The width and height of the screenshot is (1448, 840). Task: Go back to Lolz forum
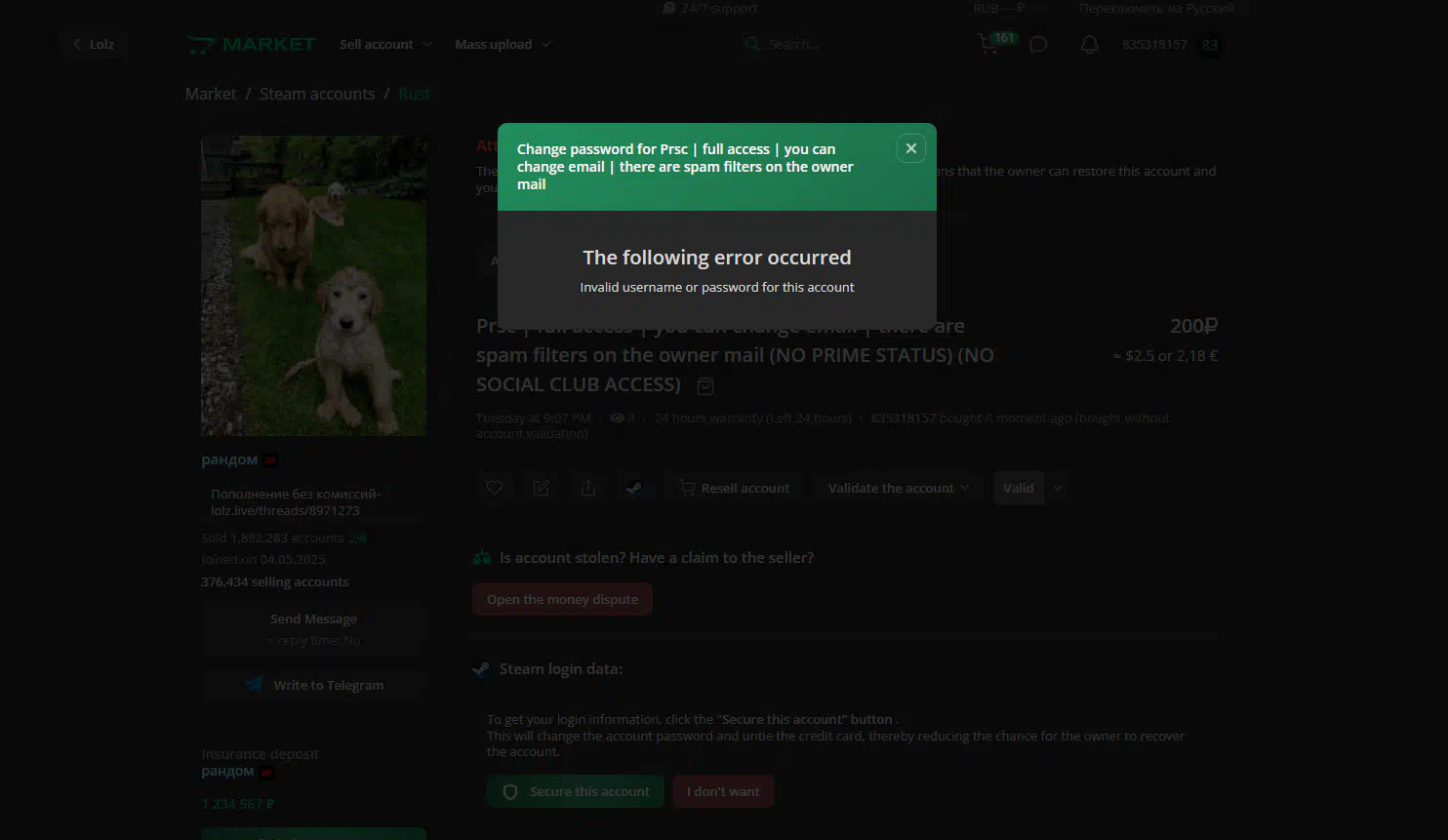(x=94, y=45)
